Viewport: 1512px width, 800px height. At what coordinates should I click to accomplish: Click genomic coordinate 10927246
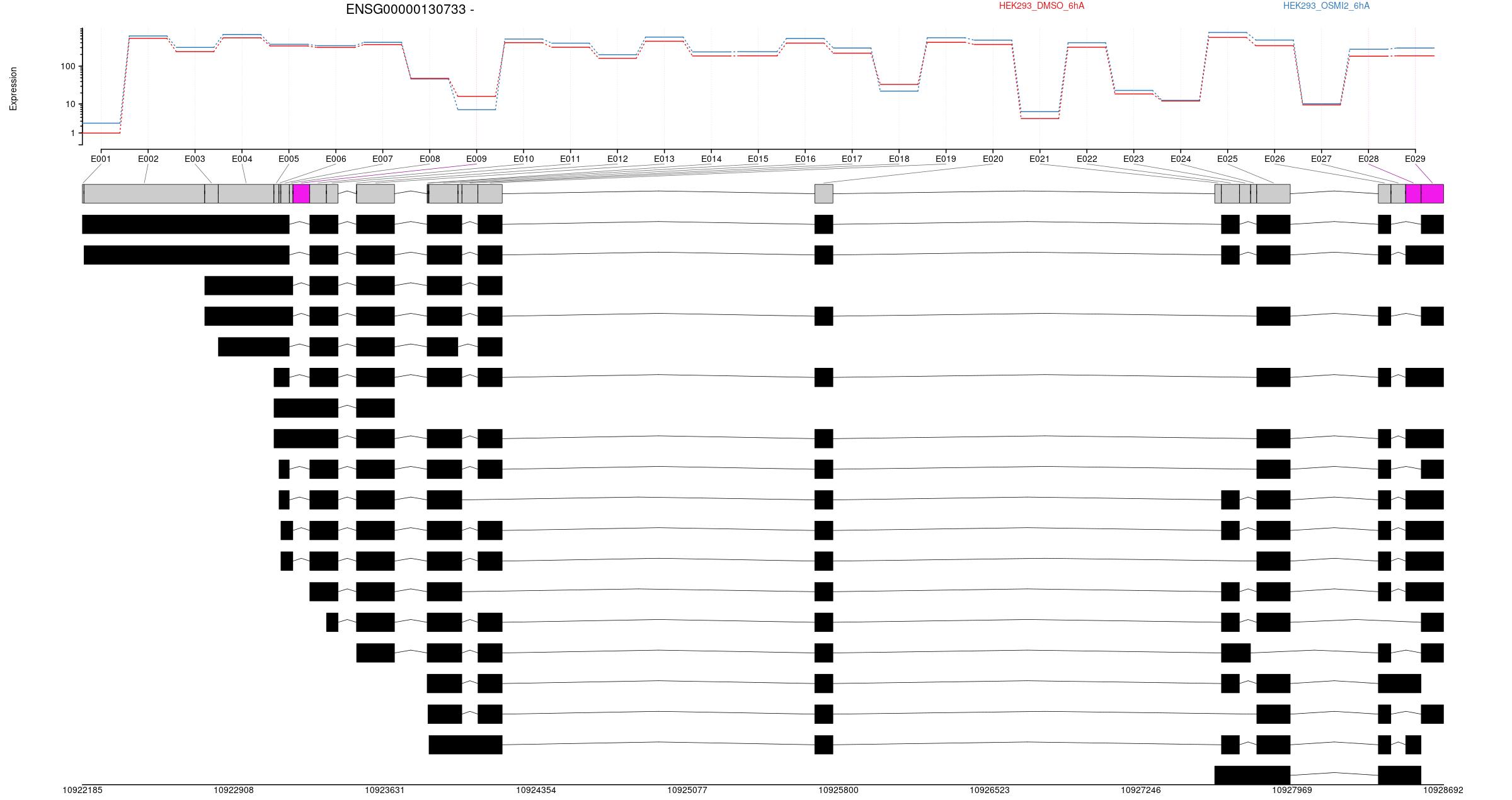pos(1141,790)
